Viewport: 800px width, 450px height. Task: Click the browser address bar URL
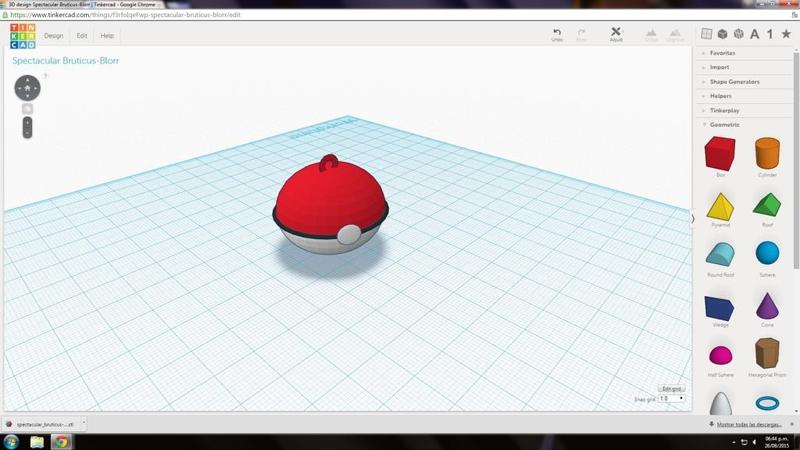click(125, 15)
